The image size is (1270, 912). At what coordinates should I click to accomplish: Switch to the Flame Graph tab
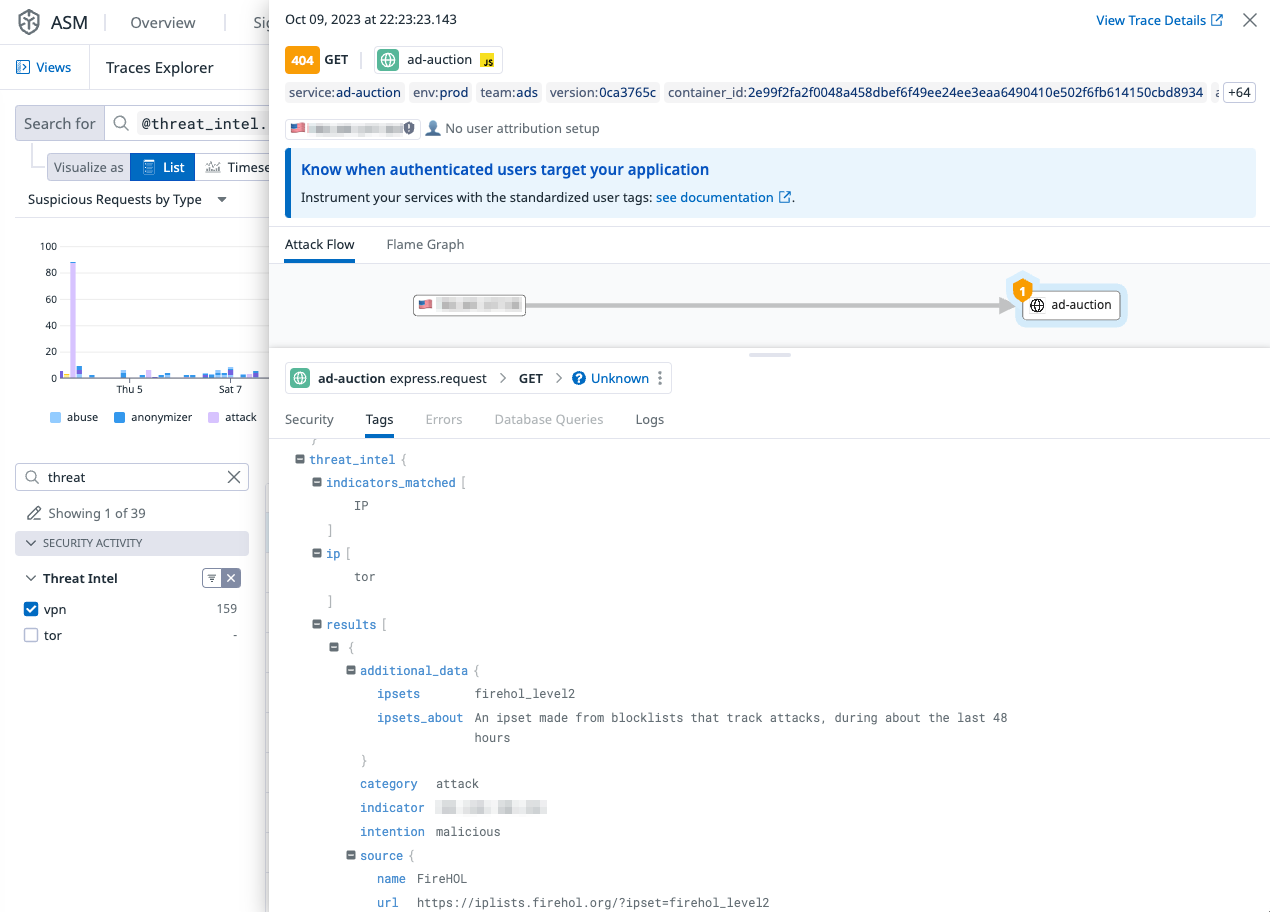pos(425,244)
